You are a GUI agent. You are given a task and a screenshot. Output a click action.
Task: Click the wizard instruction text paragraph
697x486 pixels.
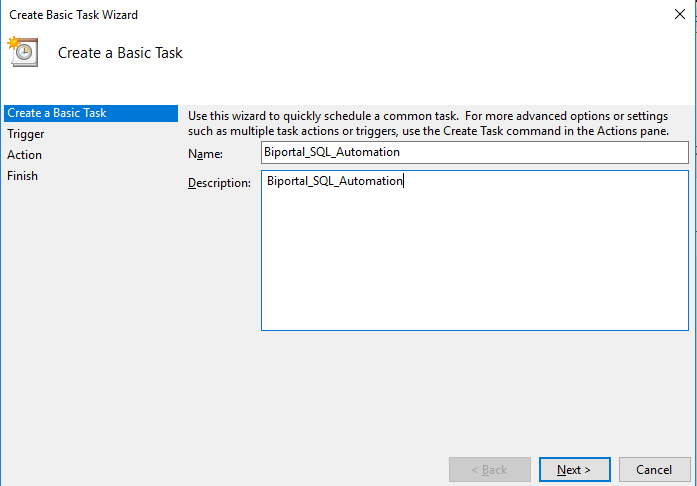pos(430,124)
